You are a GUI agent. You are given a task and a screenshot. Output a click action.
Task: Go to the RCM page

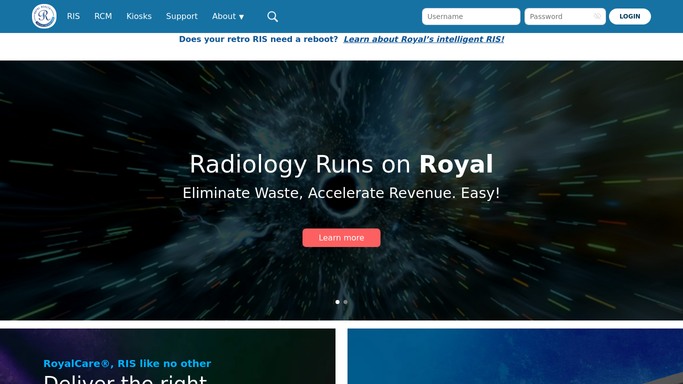[x=103, y=17]
